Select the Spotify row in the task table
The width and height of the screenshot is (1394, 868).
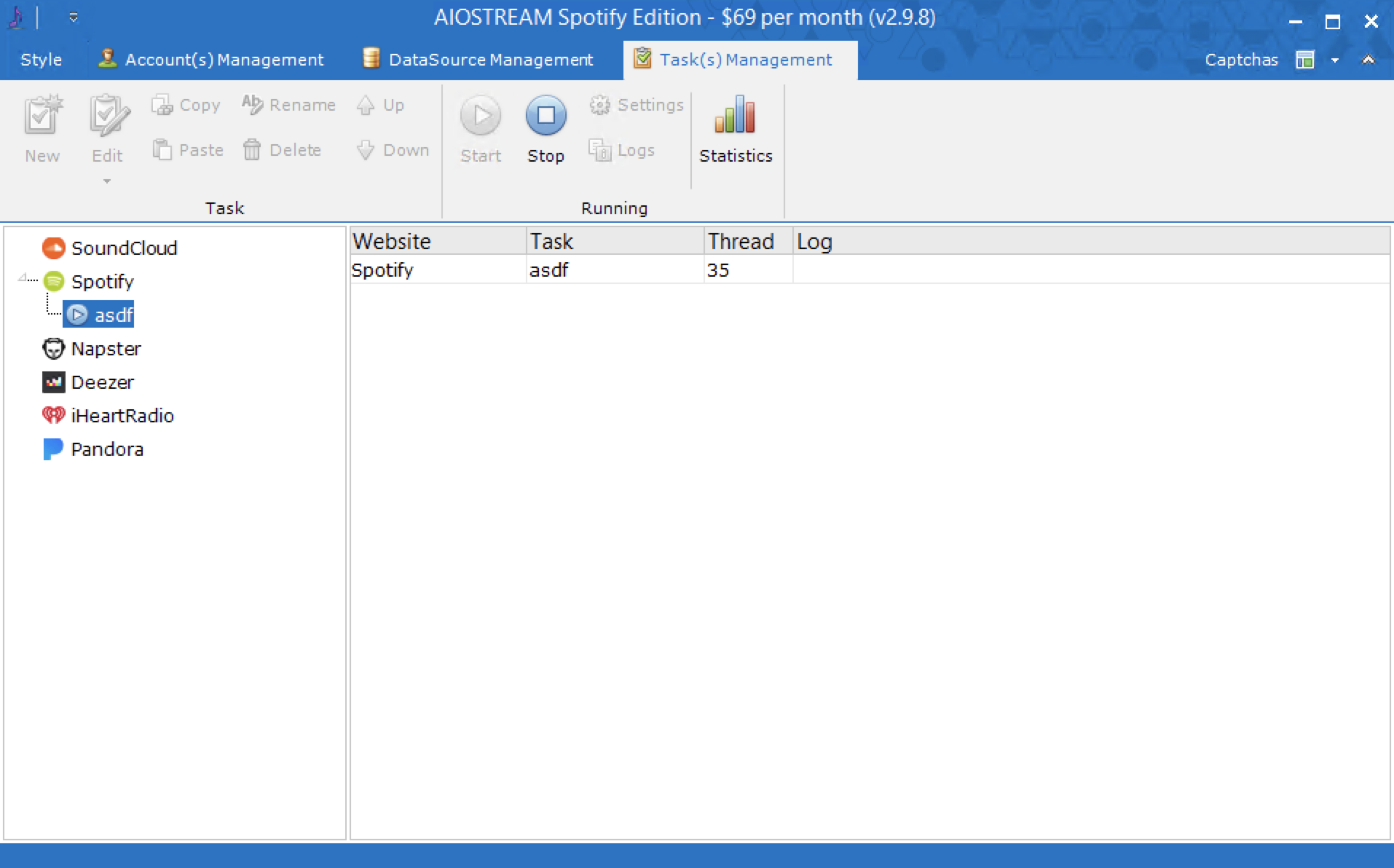click(x=437, y=270)
